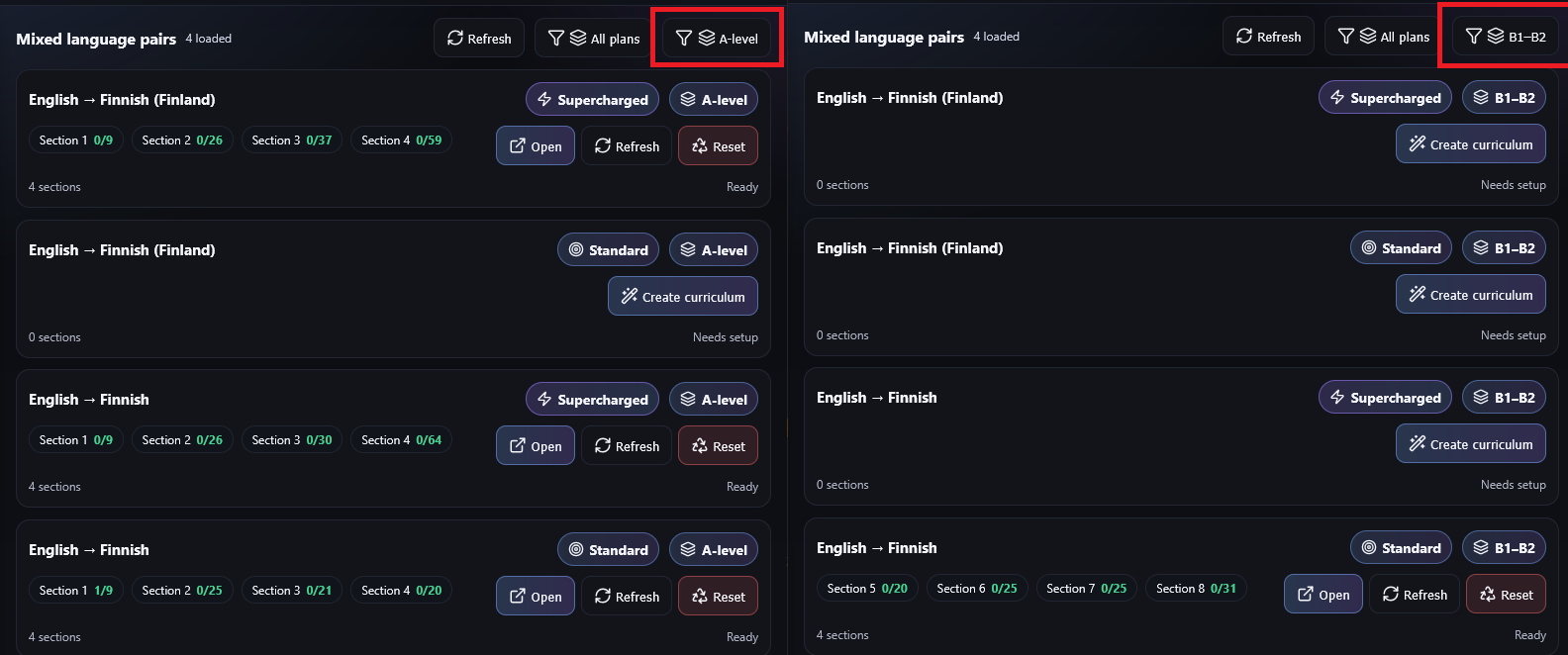The width and height of the screenshot is (1568, 655).
Task: Refresh the A-level panel's Mixed language pairs list
Action: tap(479, 39)
